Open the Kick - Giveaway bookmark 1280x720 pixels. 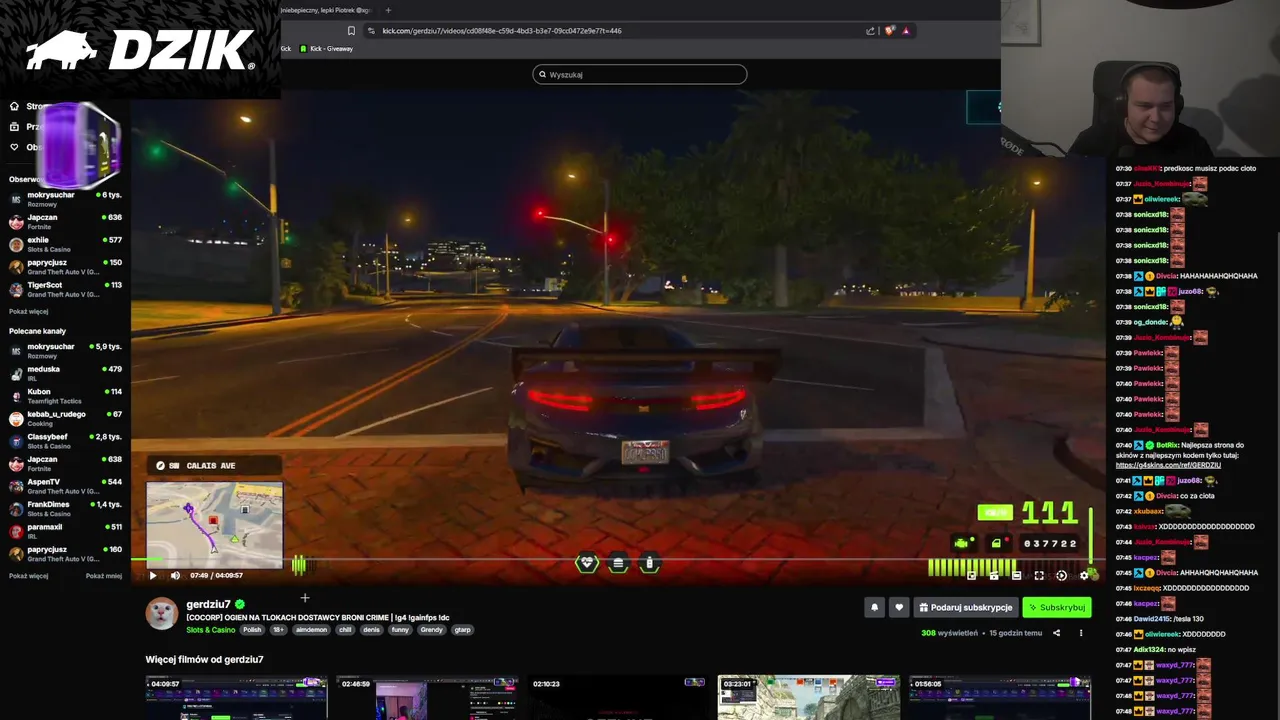pyautogui.click(x=326, y=49)
